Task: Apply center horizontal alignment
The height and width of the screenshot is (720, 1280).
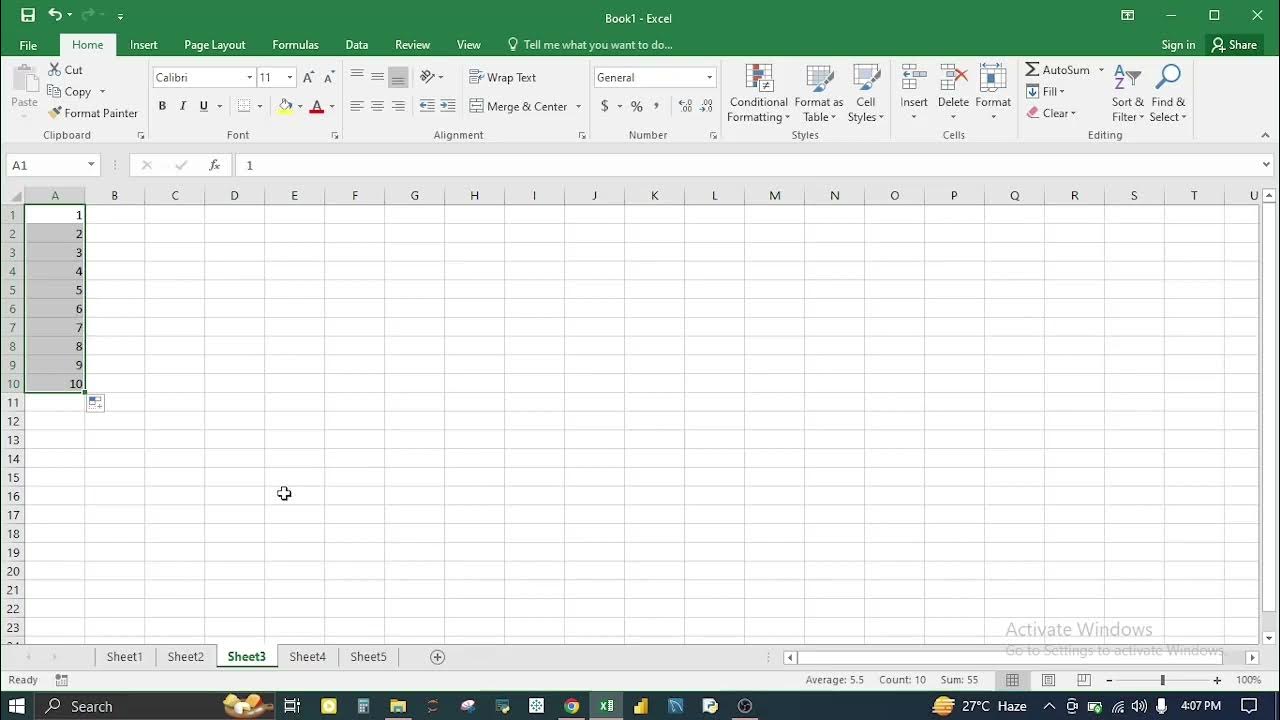Action: pos(377,106)
